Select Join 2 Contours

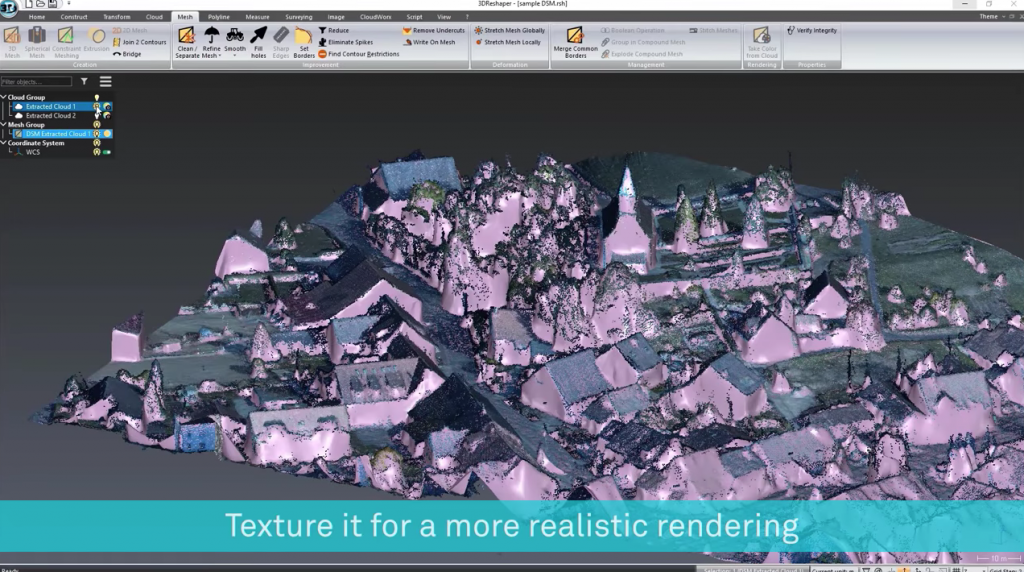[139, 42]
